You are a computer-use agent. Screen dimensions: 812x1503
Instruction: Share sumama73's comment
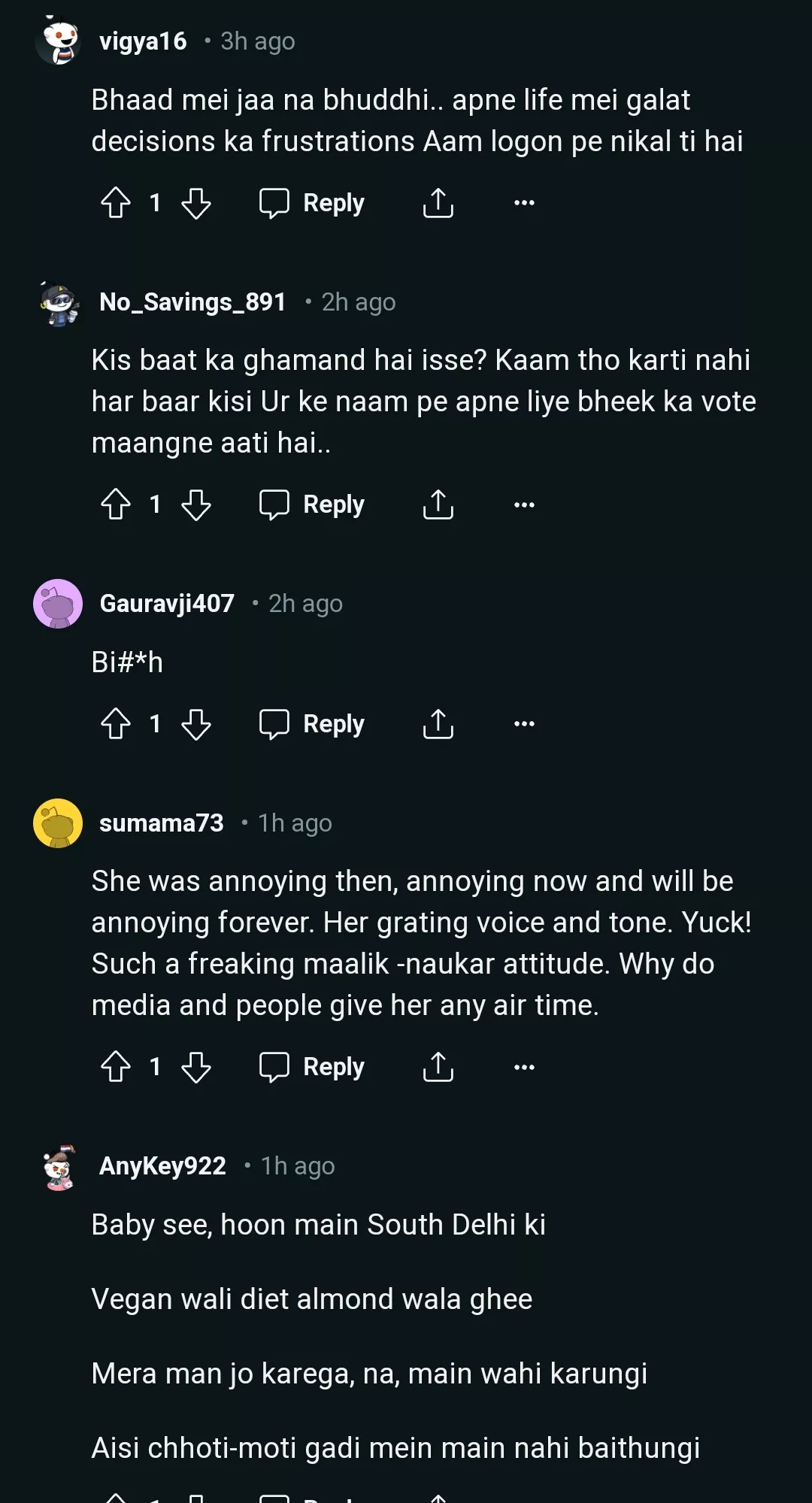point(438,1067)
